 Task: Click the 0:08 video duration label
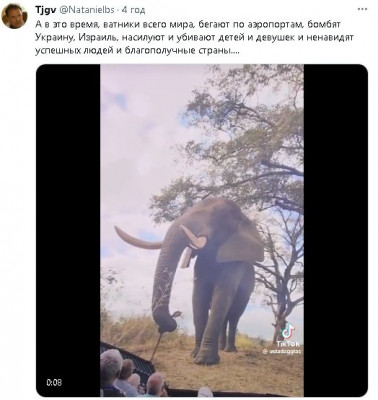click(x=54, y=382)
